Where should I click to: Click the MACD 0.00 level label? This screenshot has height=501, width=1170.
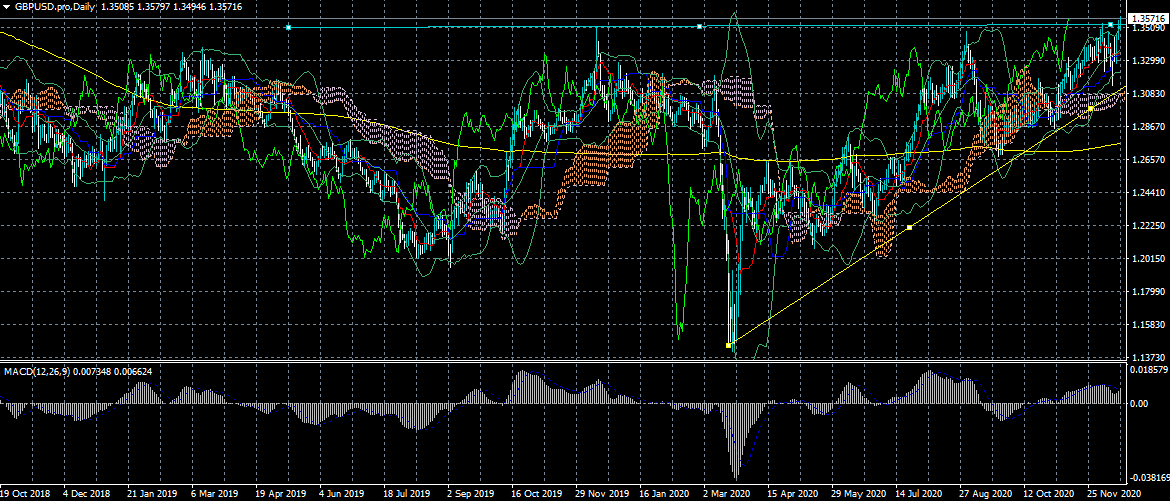coord(1139,404)
